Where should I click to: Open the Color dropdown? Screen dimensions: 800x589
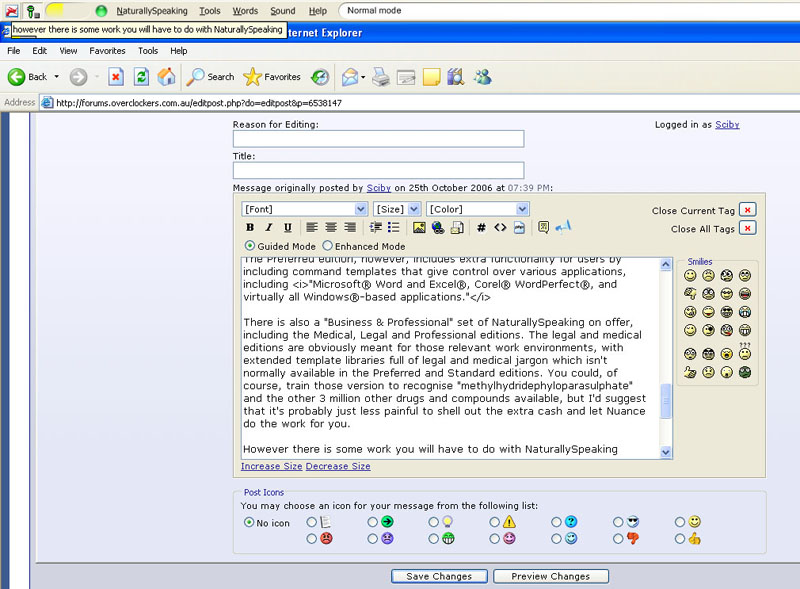[x=478, y=209]
